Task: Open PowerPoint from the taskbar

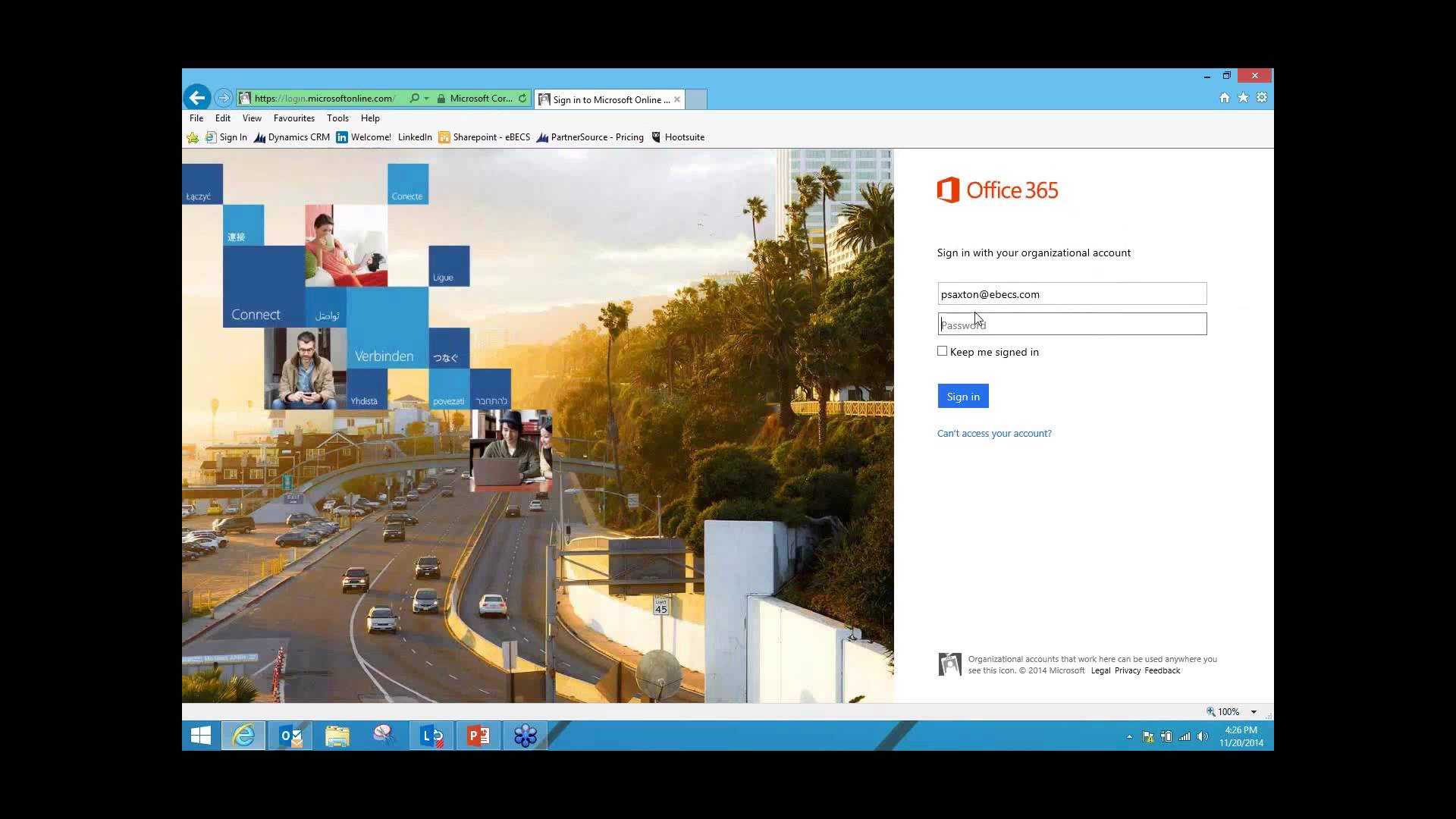Action: [479, 736]
